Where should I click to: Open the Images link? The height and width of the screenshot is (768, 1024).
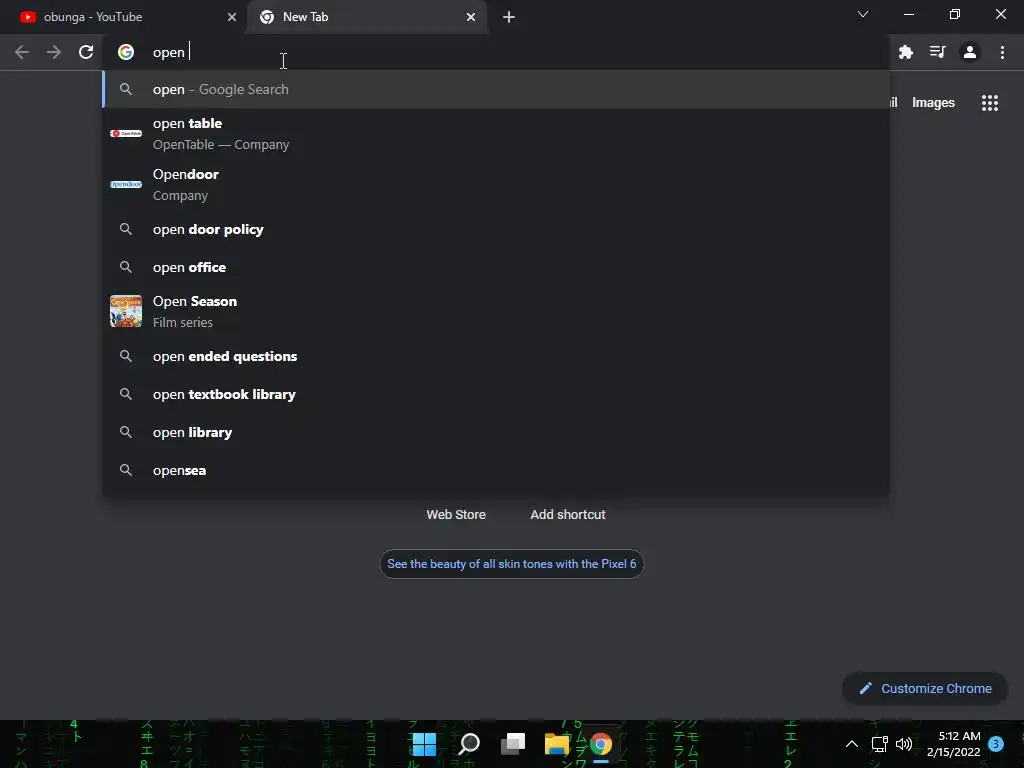tap(933, 103)
